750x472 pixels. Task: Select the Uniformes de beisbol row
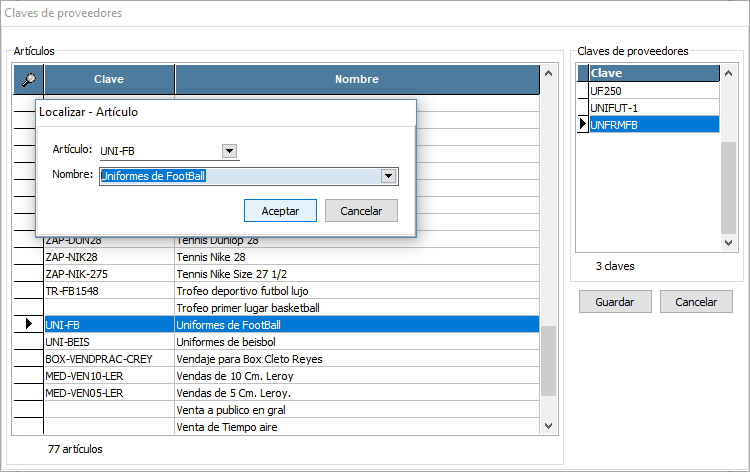[x=355, y=342]
